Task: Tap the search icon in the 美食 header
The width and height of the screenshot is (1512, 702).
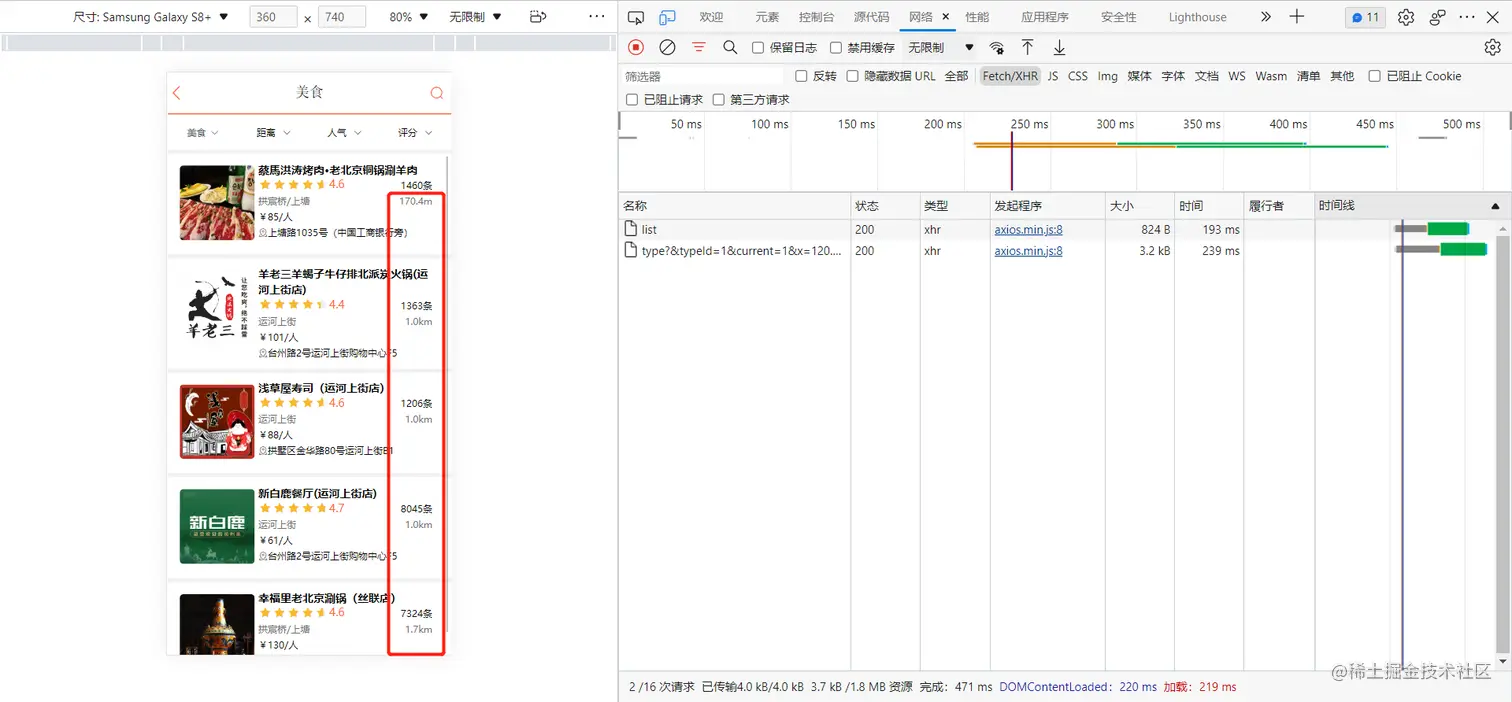Action: click(437, 93)
